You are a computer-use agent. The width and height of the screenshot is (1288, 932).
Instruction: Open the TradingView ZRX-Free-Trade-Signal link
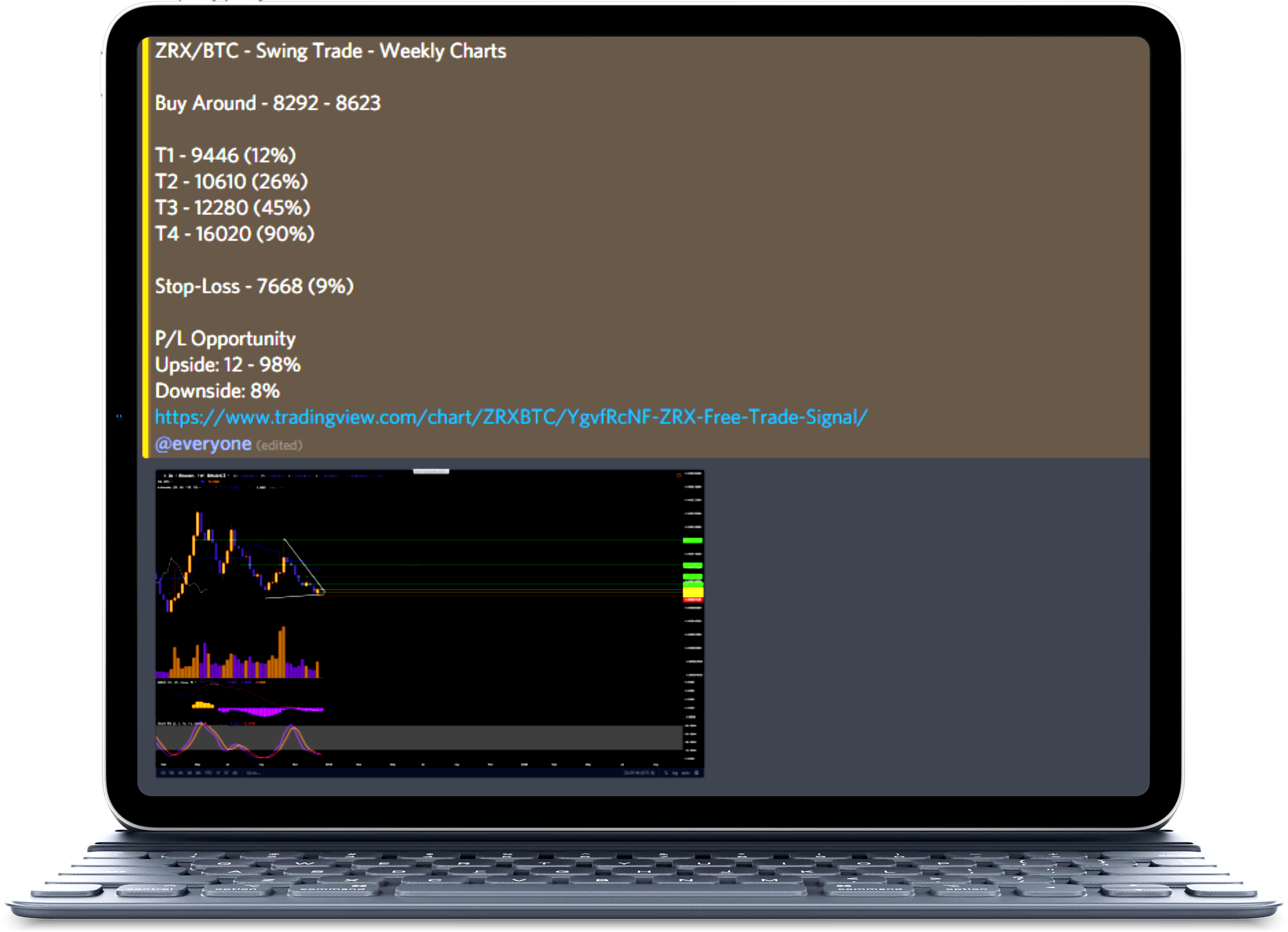(x=511, y=418)
